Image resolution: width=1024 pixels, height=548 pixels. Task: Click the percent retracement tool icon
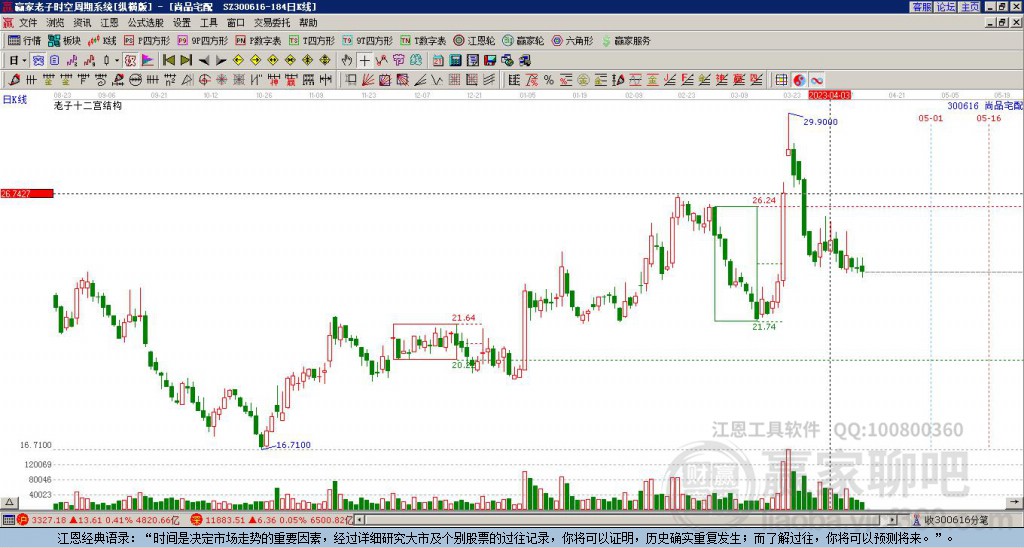tap(549, 80)
